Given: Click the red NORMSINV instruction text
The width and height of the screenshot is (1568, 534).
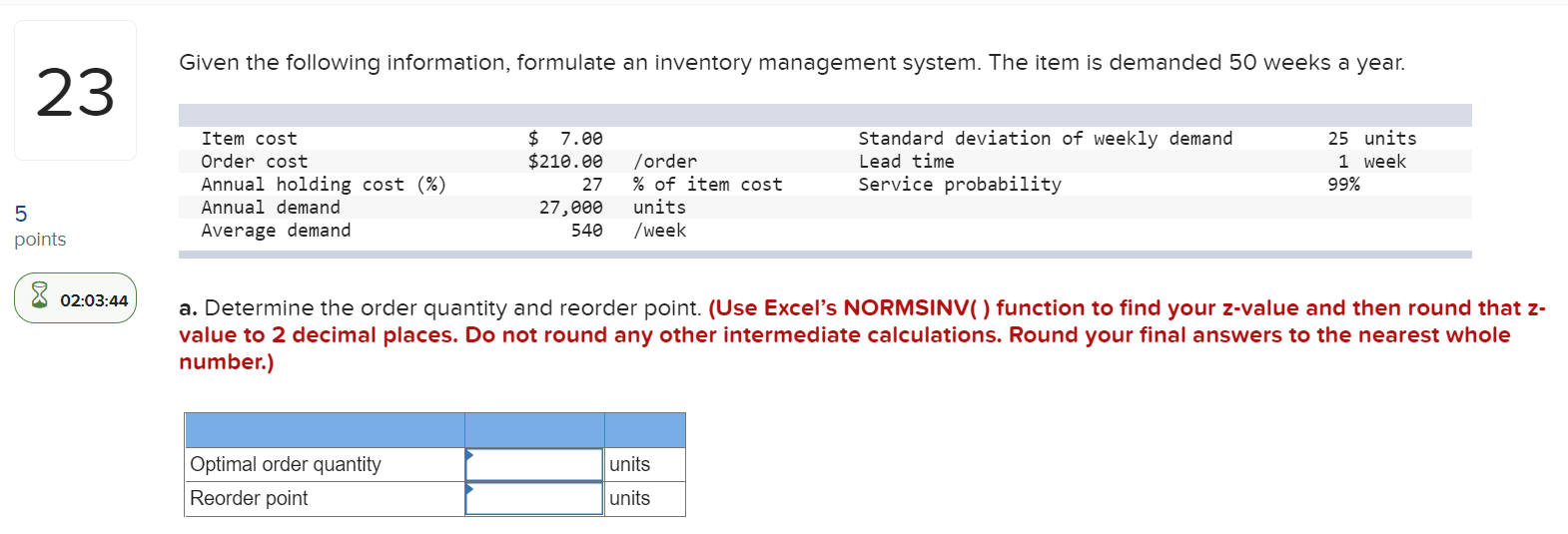Looking at the screenshot, I should pyautogui.click(x=862, y=335).
